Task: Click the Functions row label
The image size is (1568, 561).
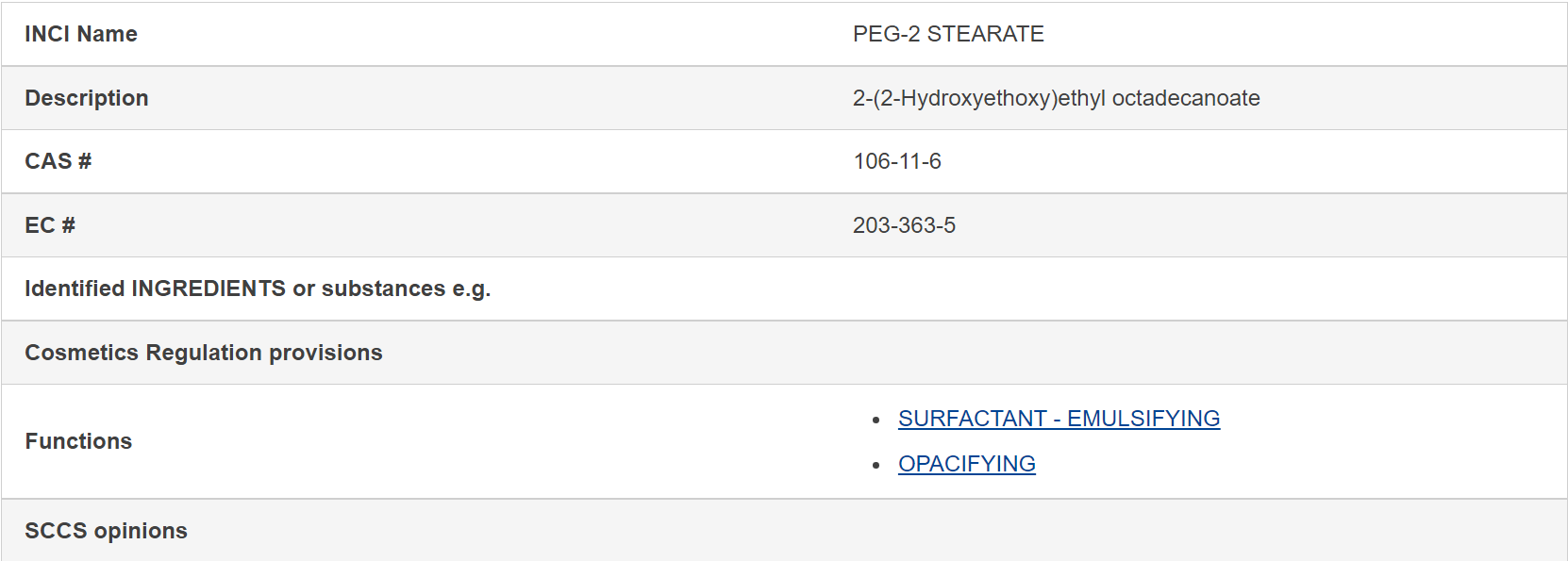Action: pyautogui.click(x=78, y=441)
